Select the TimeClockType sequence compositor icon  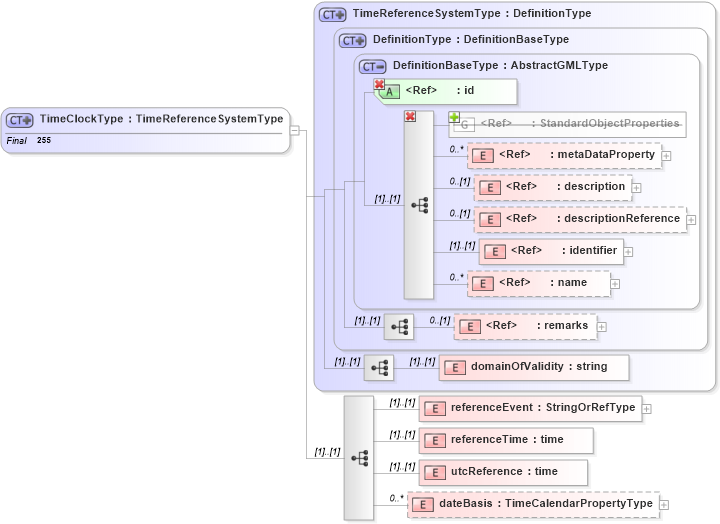click(360, 458)
